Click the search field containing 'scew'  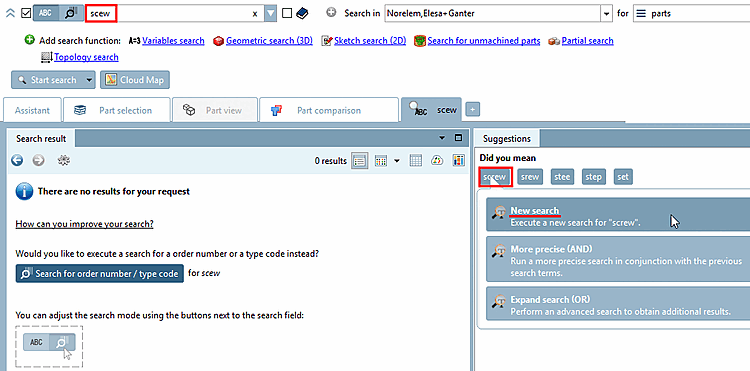click(175, 14)
